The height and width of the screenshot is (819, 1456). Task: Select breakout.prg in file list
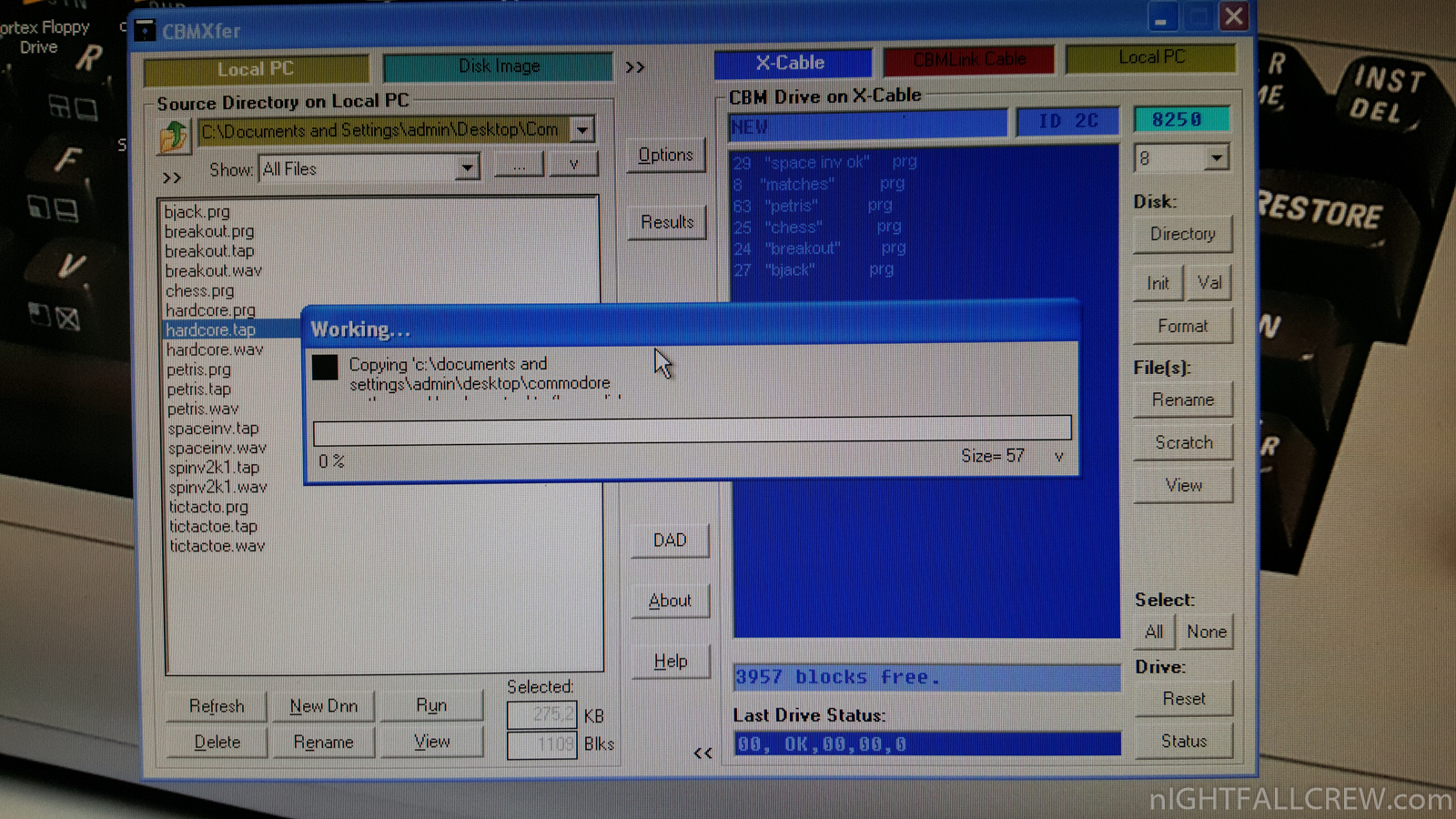click(209, 232)
